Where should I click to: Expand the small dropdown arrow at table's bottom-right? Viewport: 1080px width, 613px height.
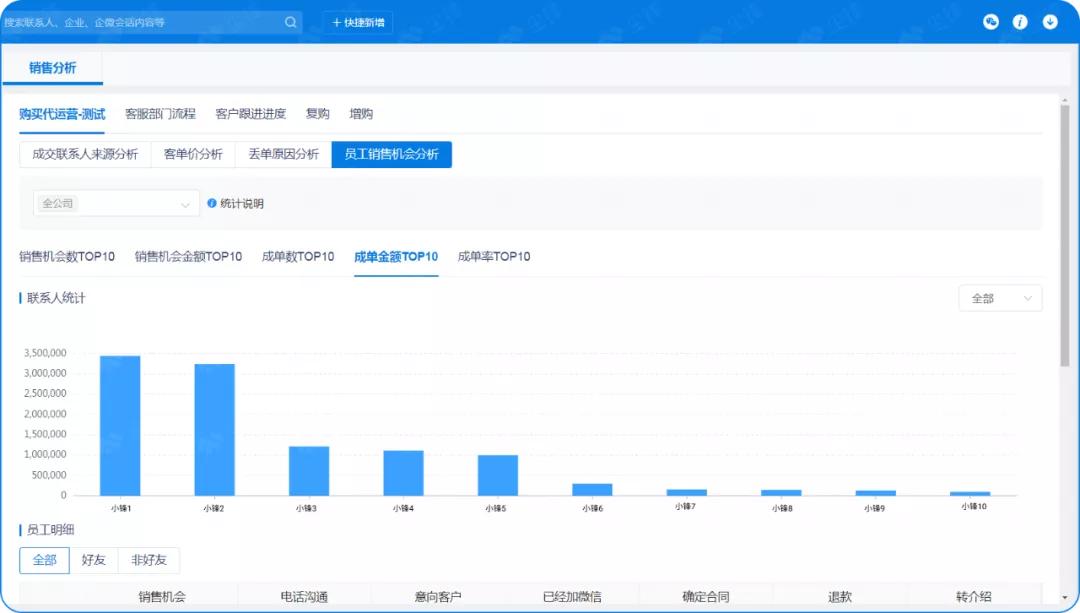coord(1066,597)
